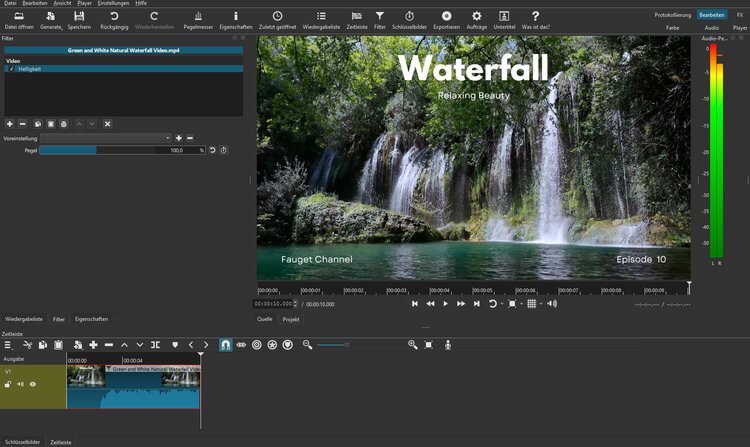Switch to Bearbeiten layout

712,15
